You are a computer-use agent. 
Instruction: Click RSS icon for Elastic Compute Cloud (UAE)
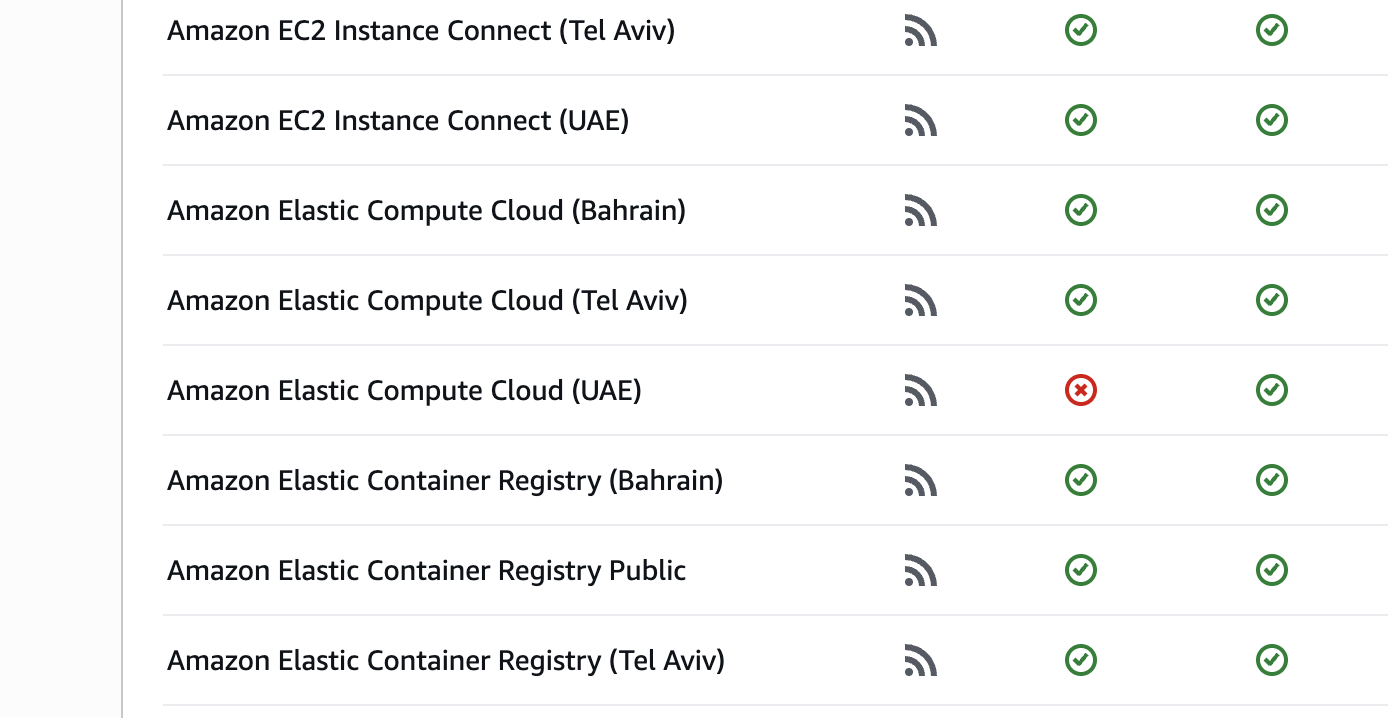(x=920, y=391)
